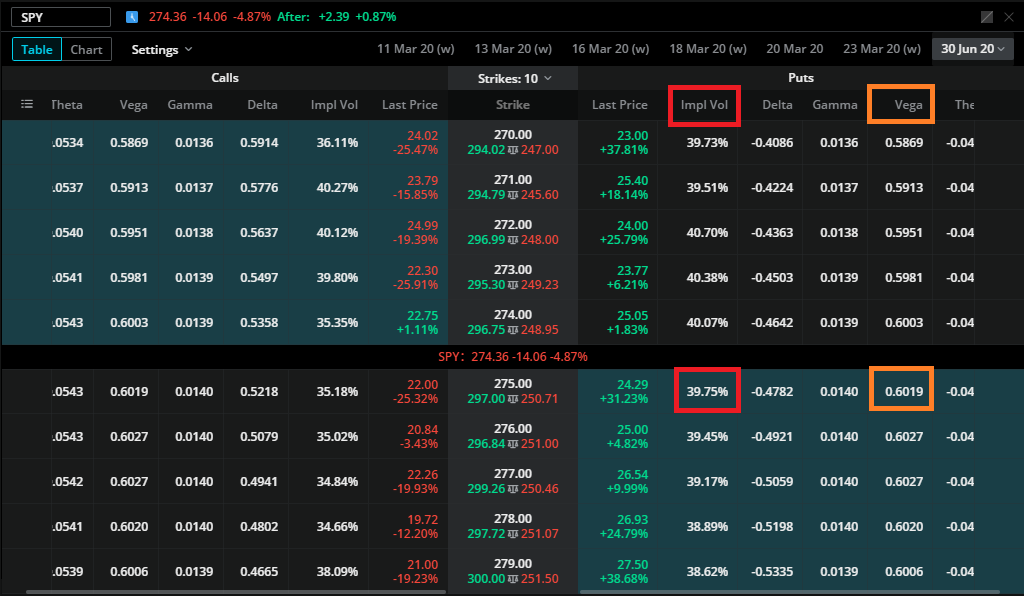This screenshot has height=597, width=1024.
Task: Click the scale icon in 275.00 strike row
Action: tap(513, 398)
